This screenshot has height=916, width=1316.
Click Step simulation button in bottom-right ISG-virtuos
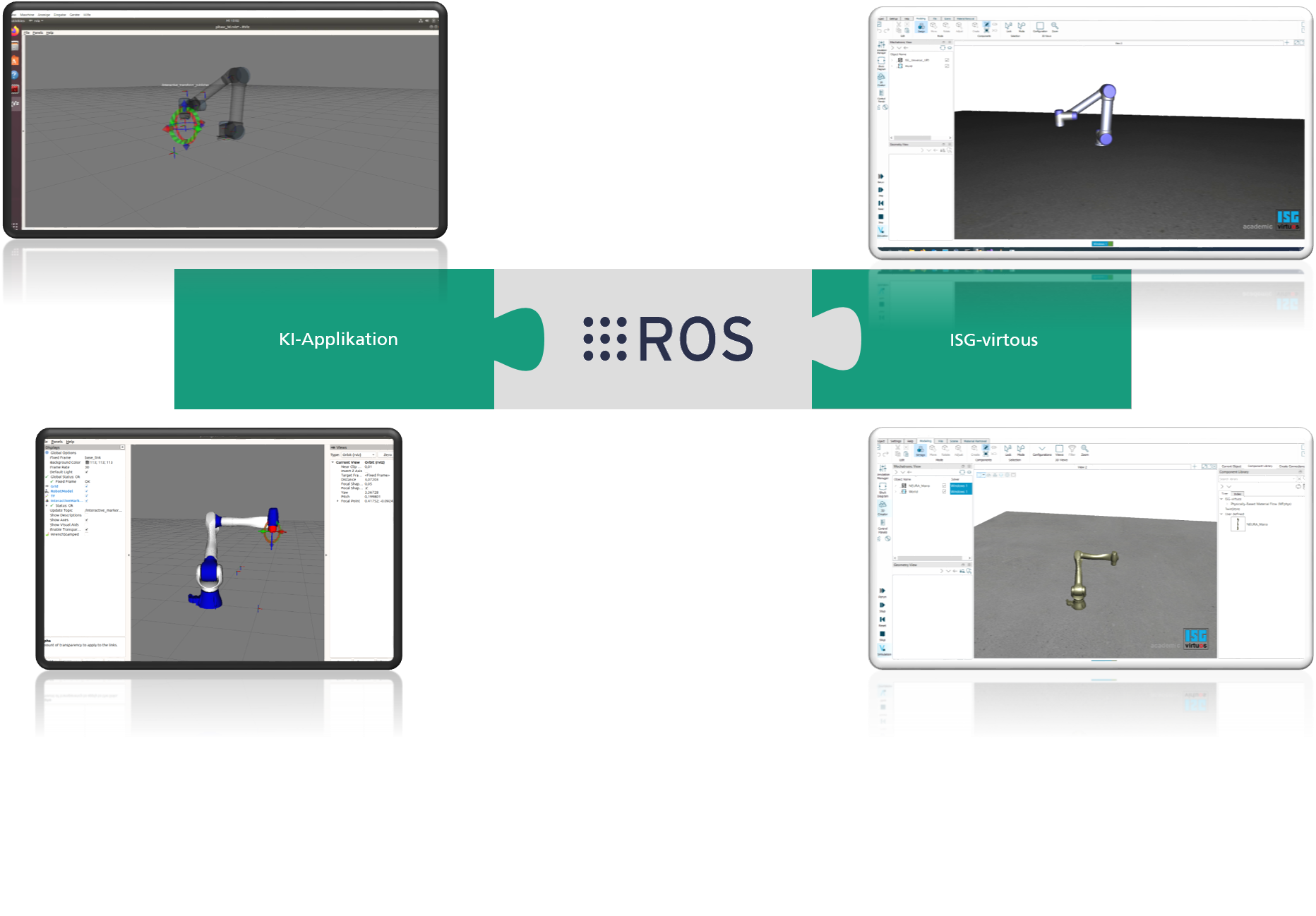pos(883,607)
